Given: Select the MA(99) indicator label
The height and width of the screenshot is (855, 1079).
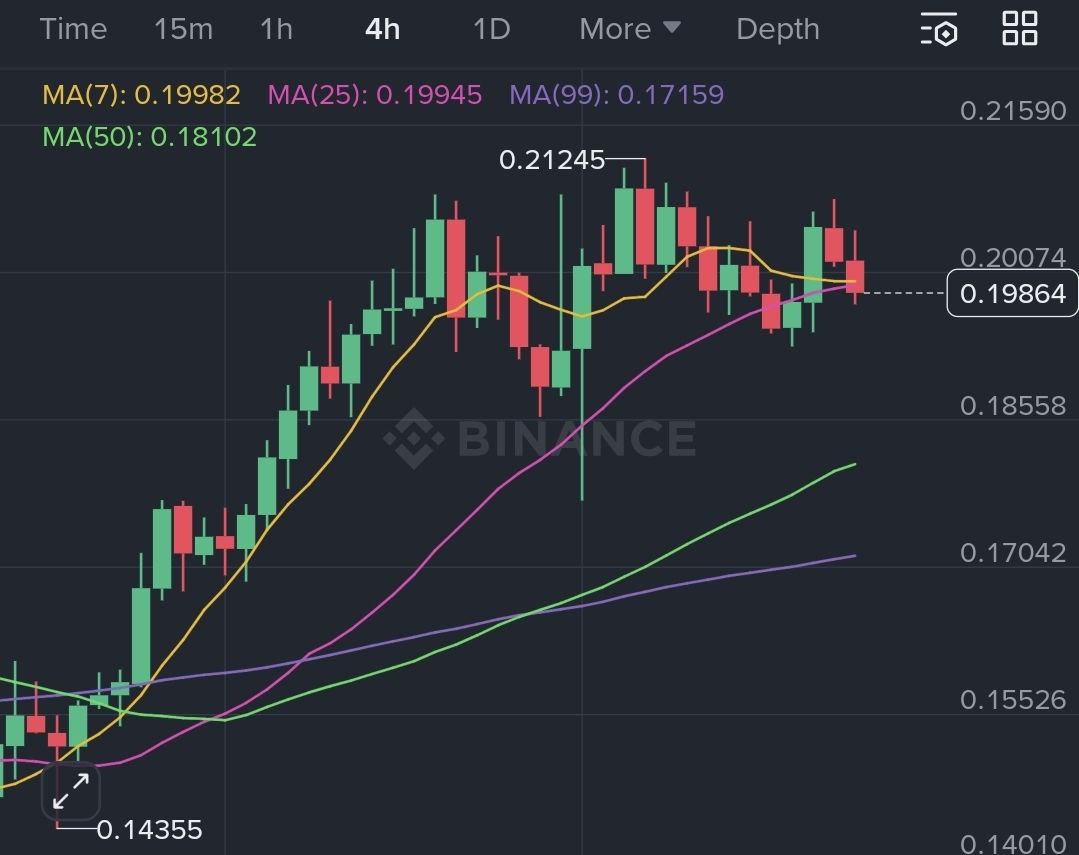Looking at the screenshot, I should (x=616, y=95).
